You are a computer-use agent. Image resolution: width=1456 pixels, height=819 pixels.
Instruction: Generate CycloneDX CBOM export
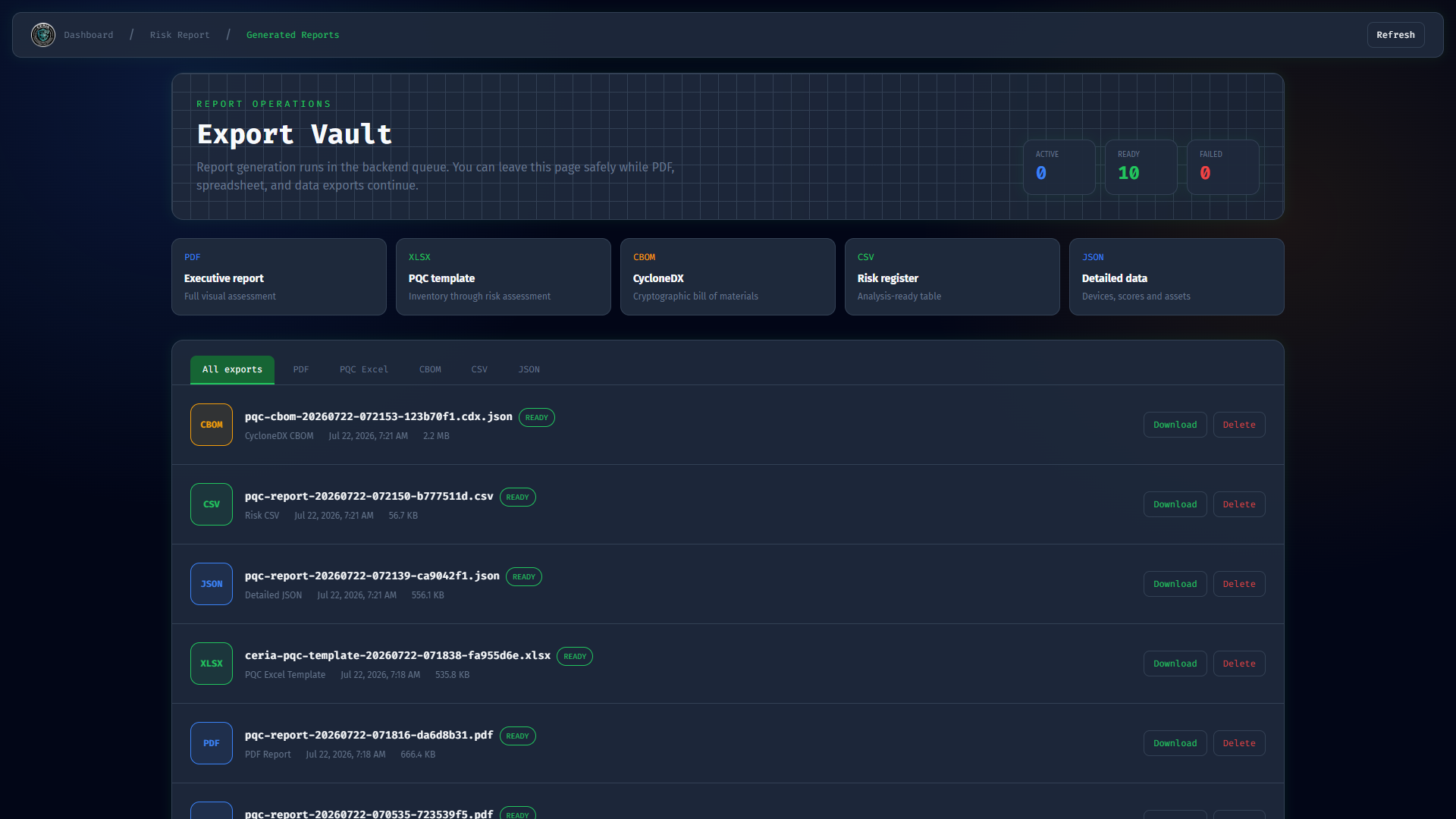728,277
